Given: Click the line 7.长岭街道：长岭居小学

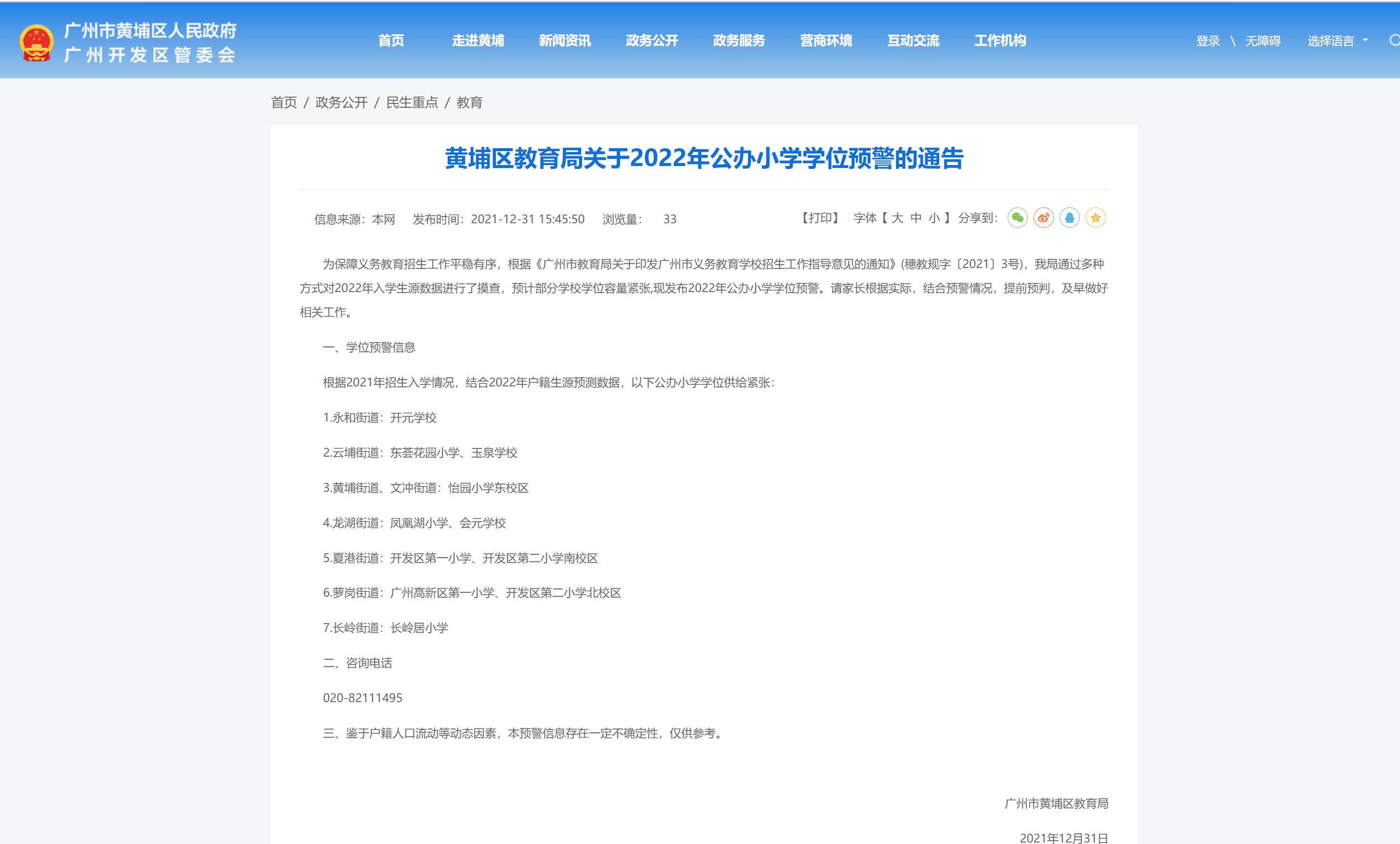Looking at the screenshot, I should 385,628.
